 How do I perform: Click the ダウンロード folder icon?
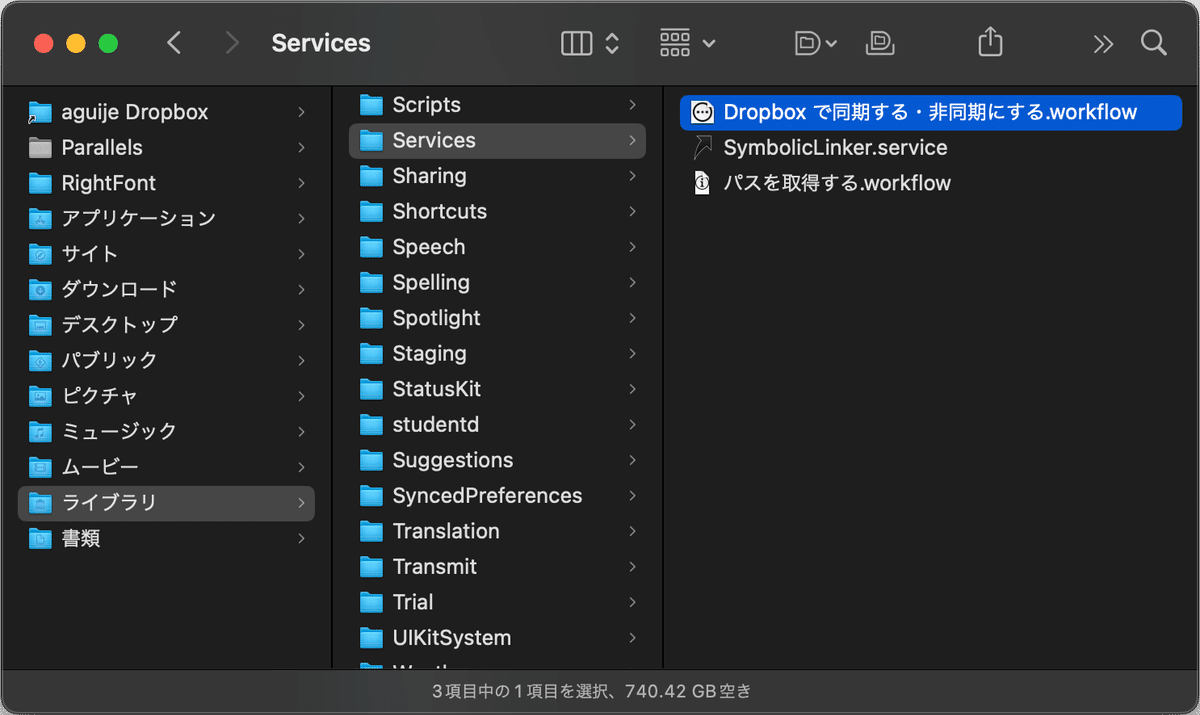point(40,290)
